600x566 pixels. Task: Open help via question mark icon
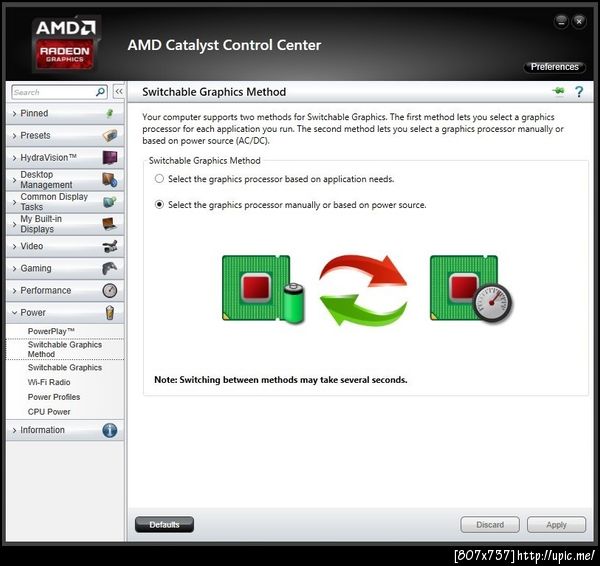[x=579, y=92]
